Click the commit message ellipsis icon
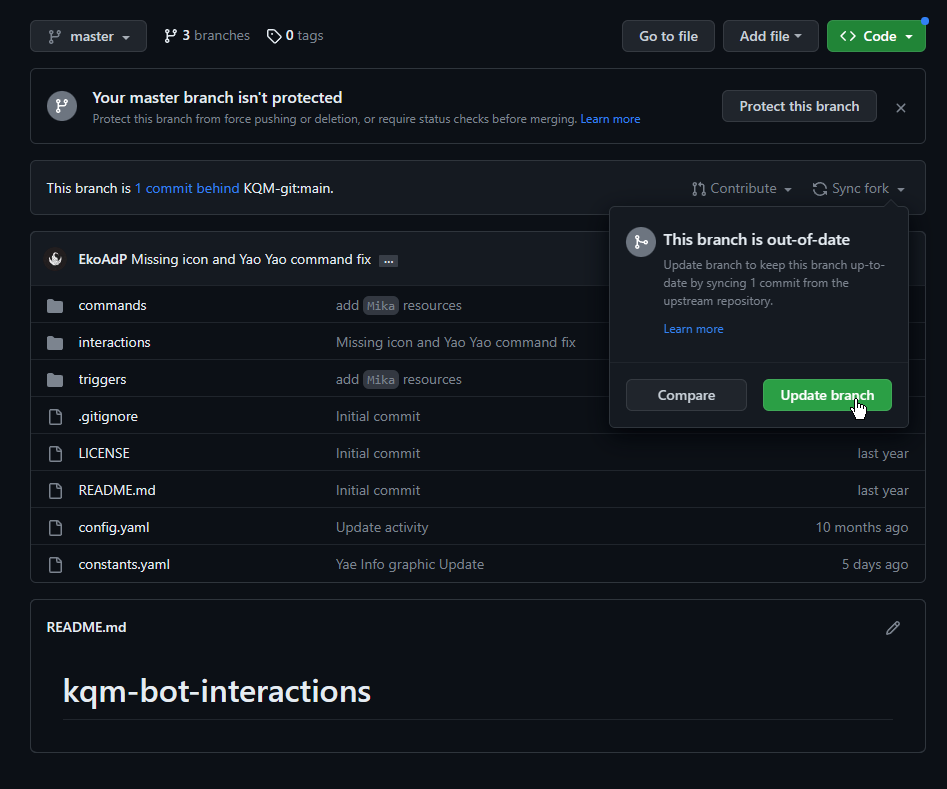The height and width of the screenshot is (789, 947). 389,261
